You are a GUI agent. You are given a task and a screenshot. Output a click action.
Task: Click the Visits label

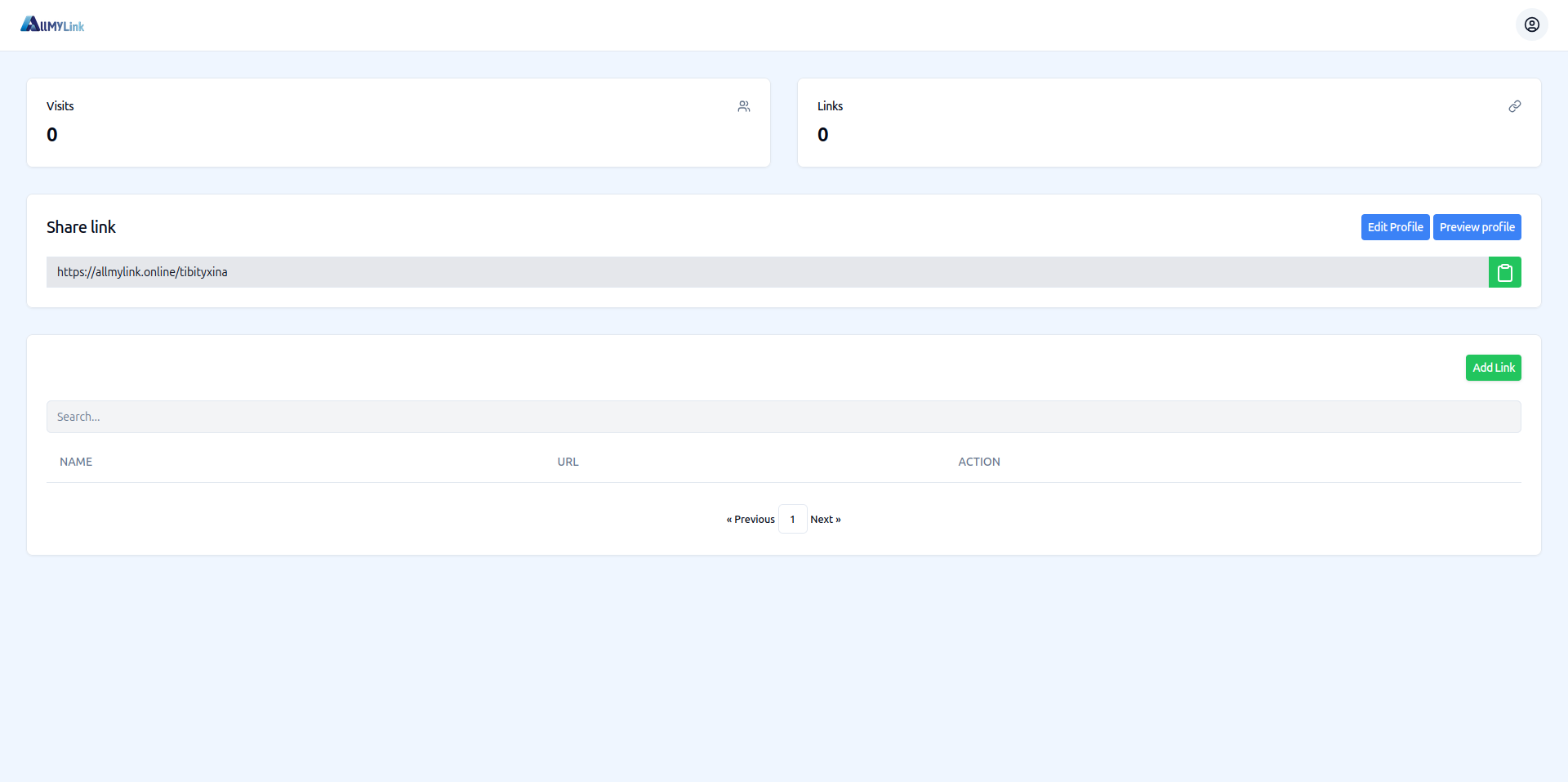(x=60, y=106)
